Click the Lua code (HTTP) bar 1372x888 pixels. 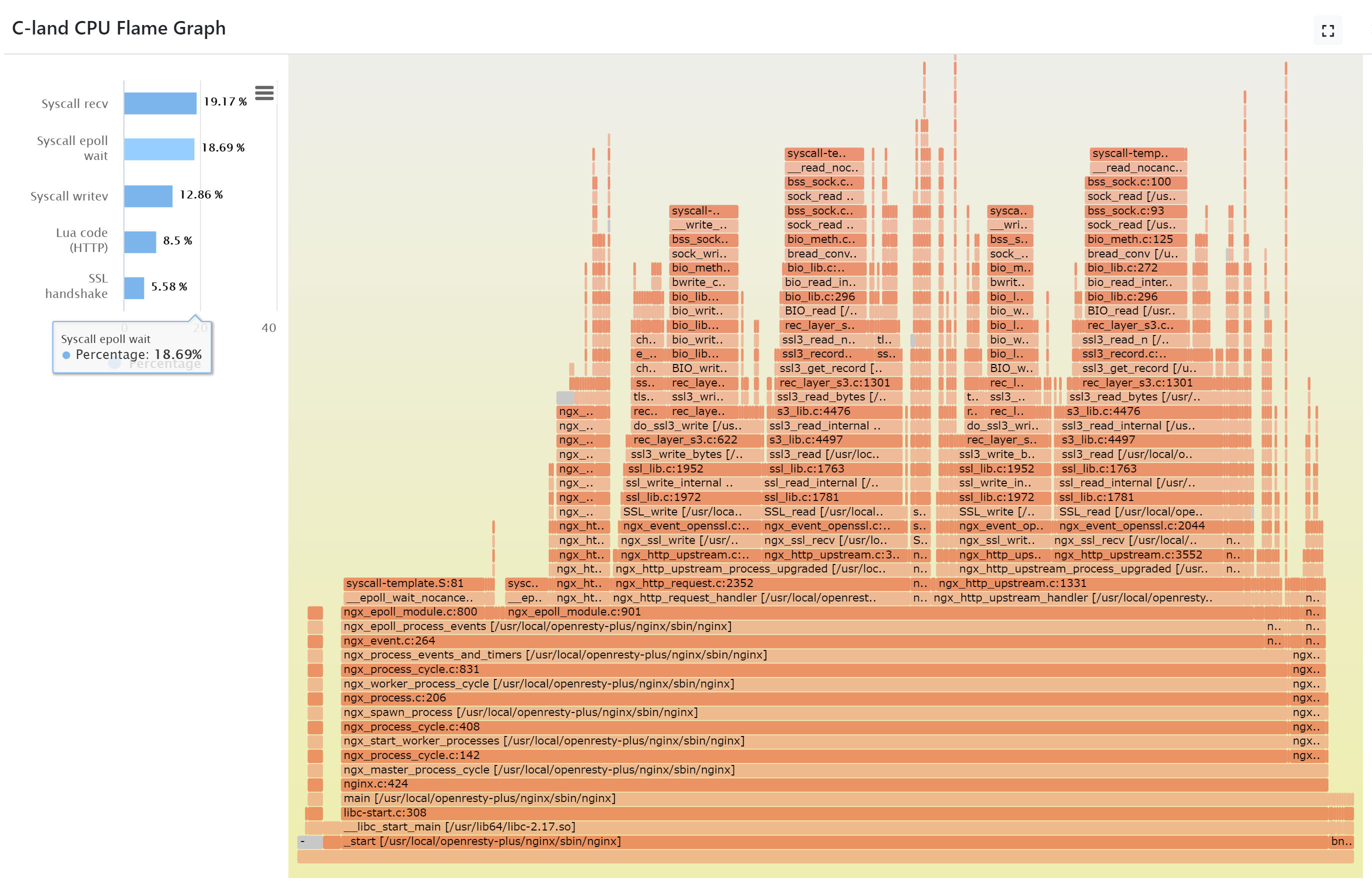tap(140, 241)
